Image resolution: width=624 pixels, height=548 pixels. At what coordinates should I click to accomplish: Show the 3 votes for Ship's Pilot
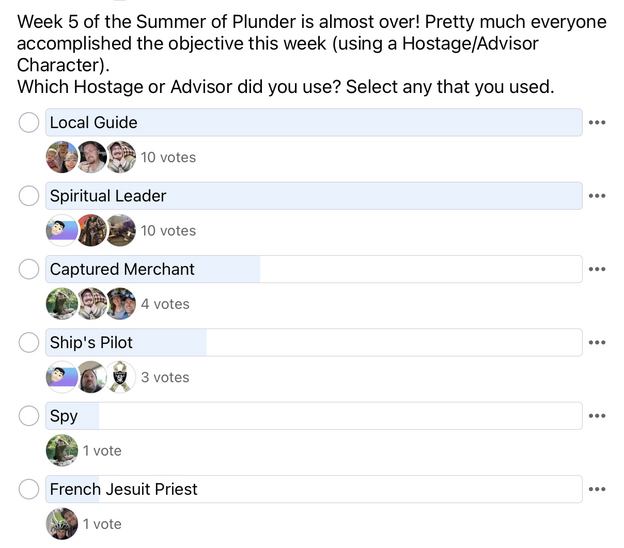point(165,377)
